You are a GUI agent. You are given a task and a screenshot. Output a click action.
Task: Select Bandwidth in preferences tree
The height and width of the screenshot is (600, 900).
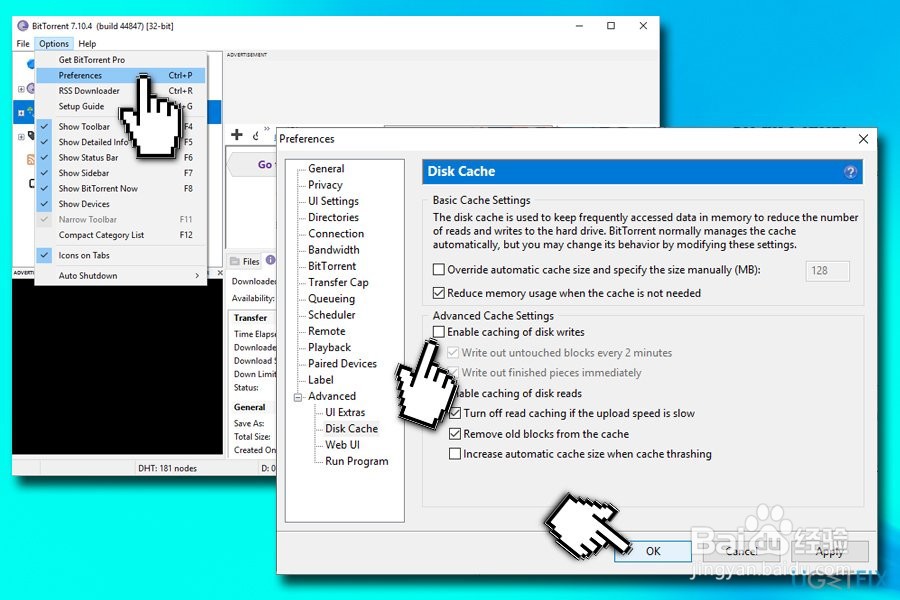coord(333,250)
